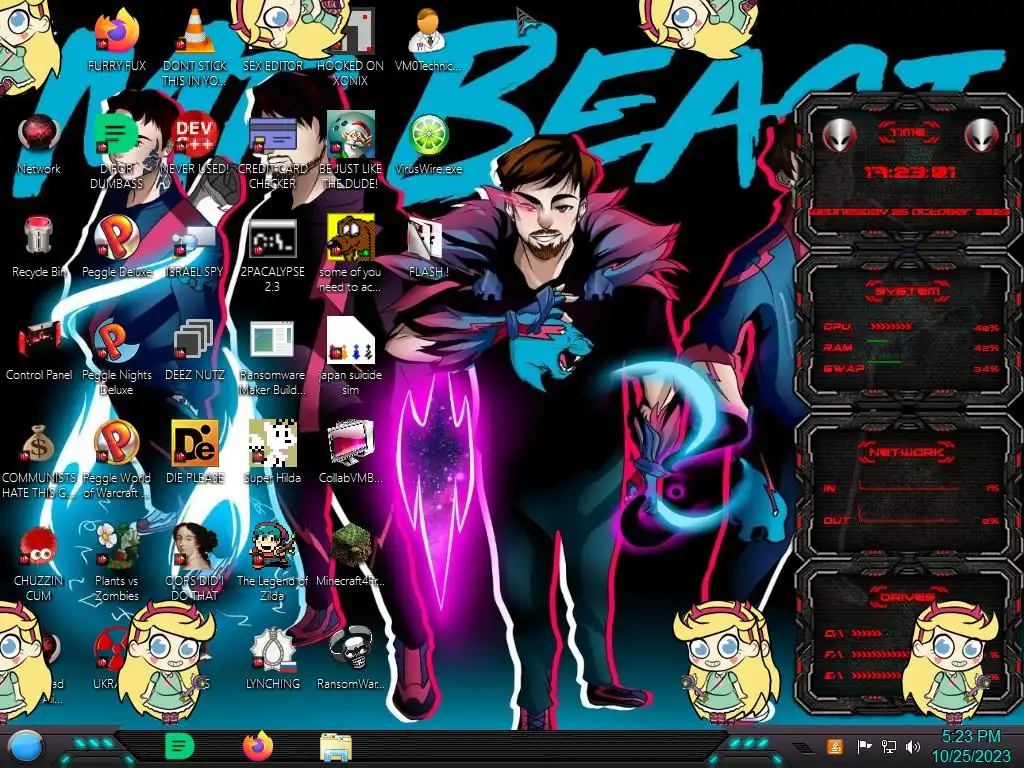1024x768 pixels.
Task: Click the RAM usage bar in the SYSTEM widget
Action: 878,342
